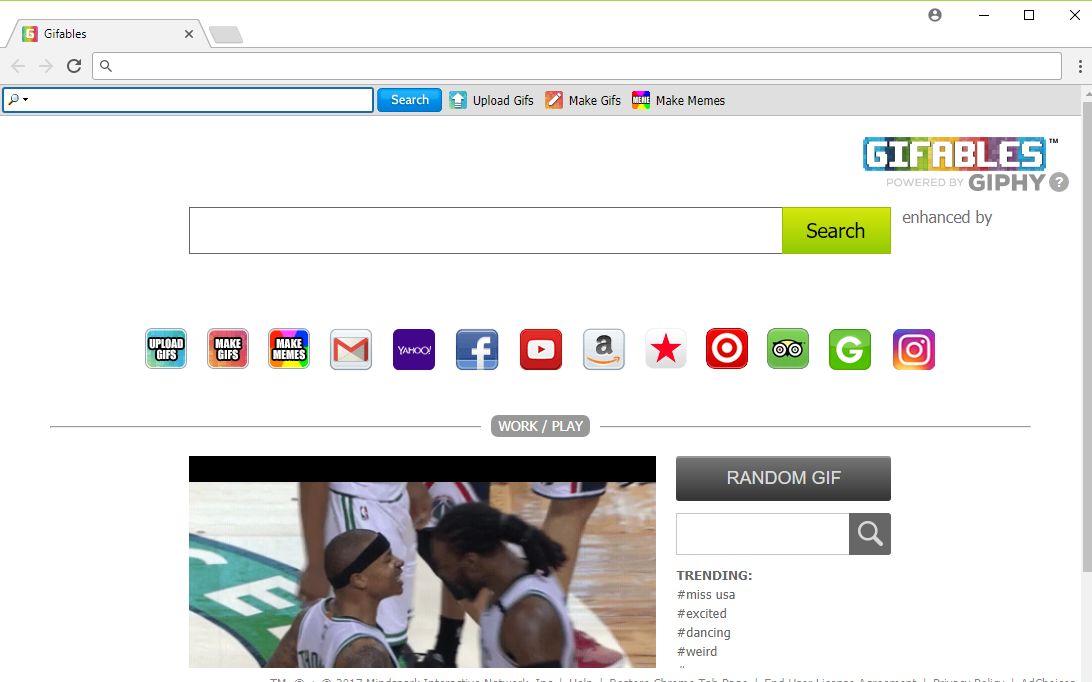Viewport: 1092px width, 682px height.
Task: Click the green Search button
Action: [x=836, y=231]
